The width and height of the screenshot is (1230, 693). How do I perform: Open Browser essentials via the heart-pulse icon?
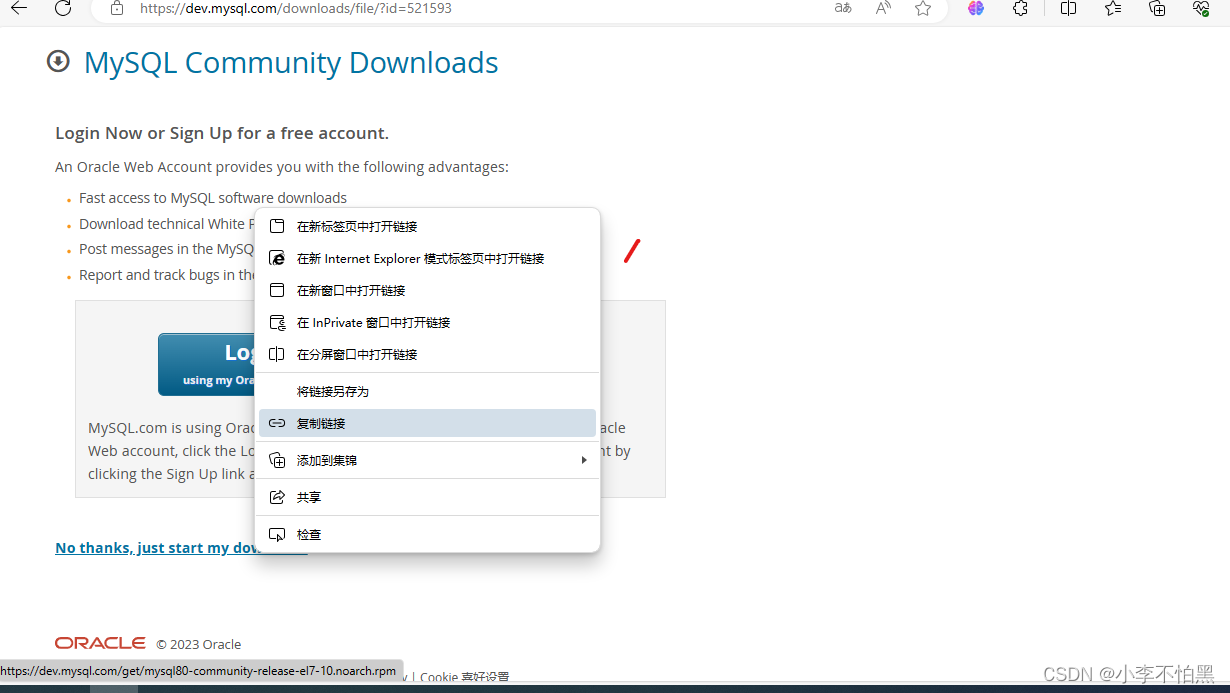(x=1200, y=10)
